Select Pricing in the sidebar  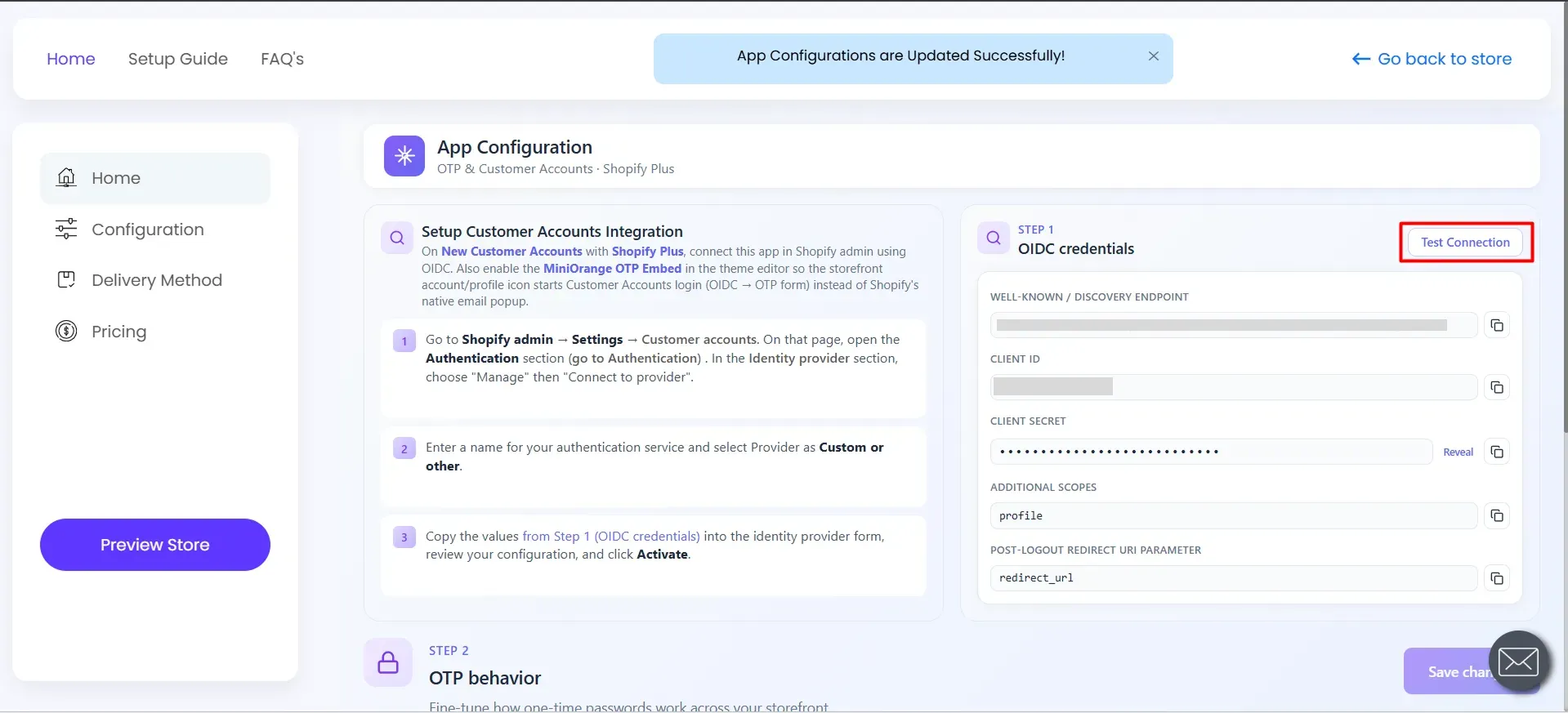point(155,332)
